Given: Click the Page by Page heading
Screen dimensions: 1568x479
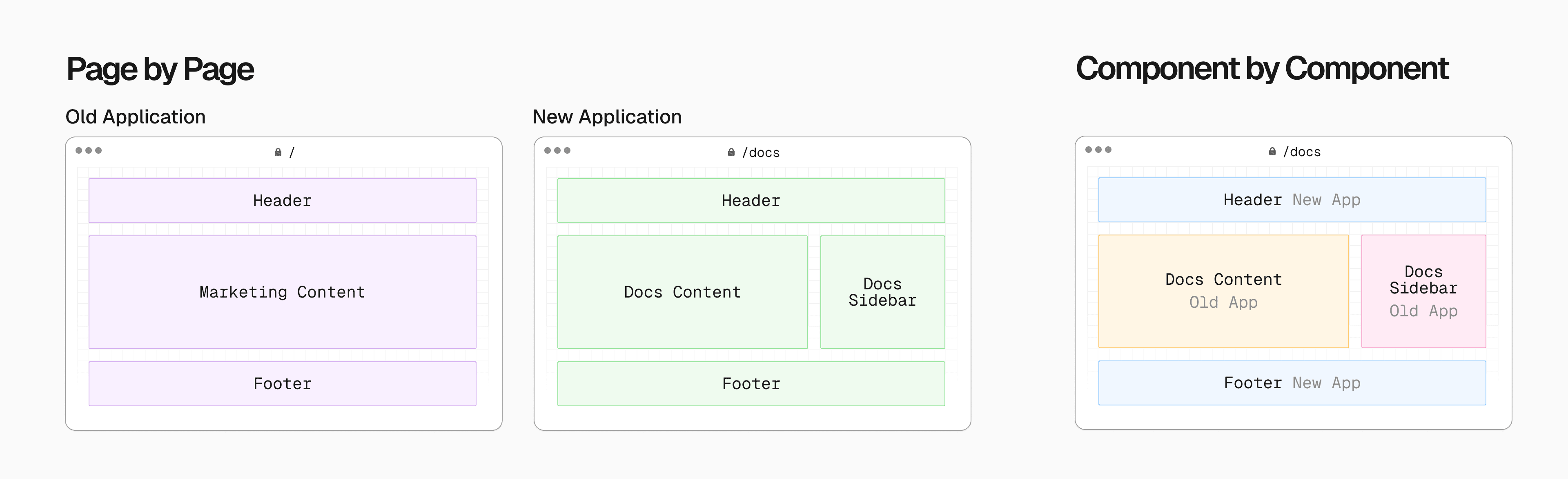Looking at the screenshot, I should 160,69.
